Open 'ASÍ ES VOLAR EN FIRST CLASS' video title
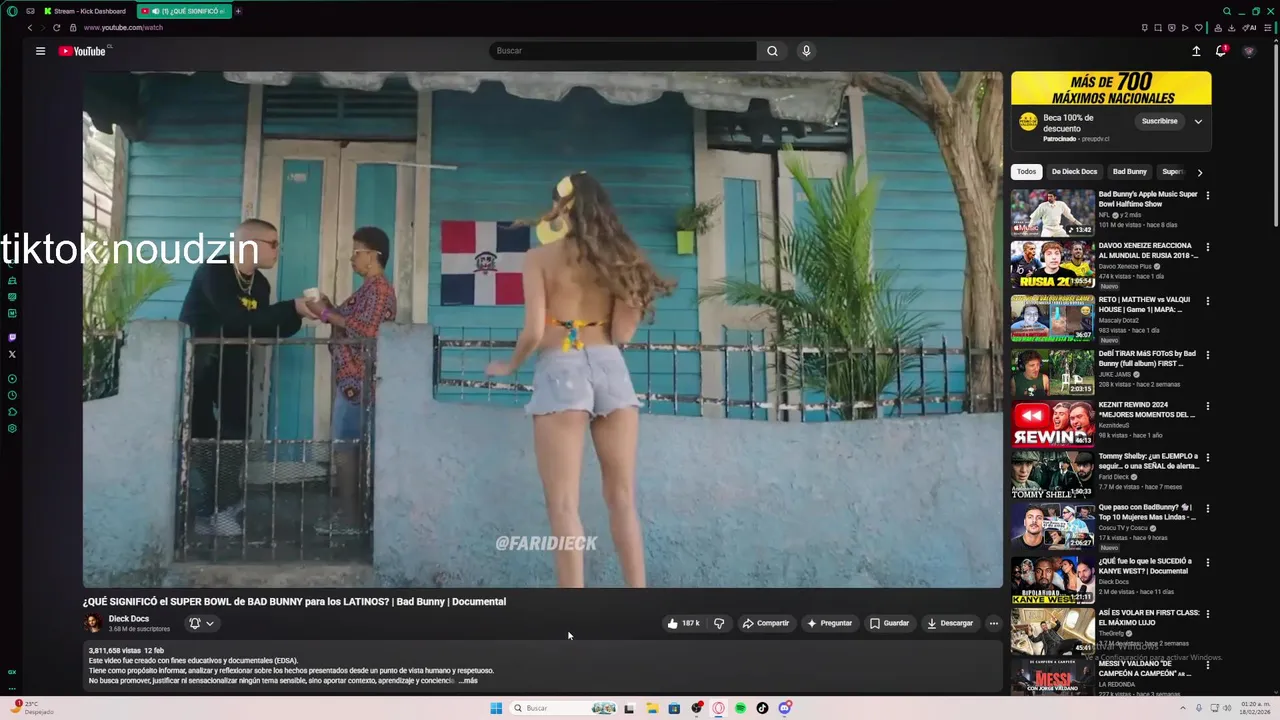 pos(1149,617)
